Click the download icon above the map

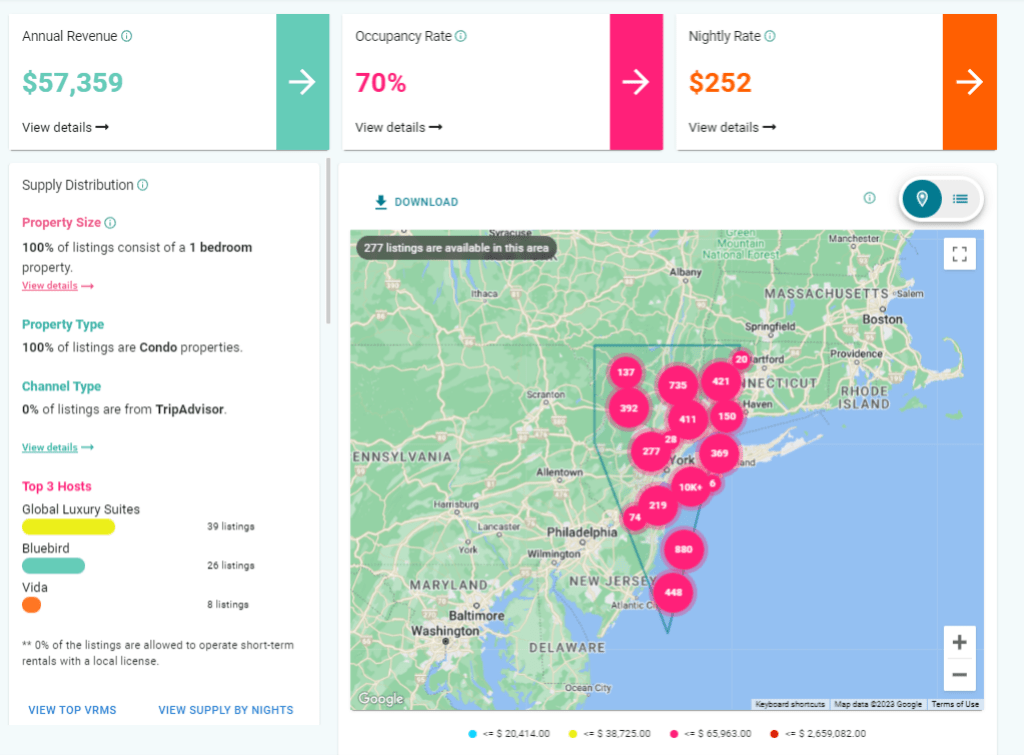380,201
